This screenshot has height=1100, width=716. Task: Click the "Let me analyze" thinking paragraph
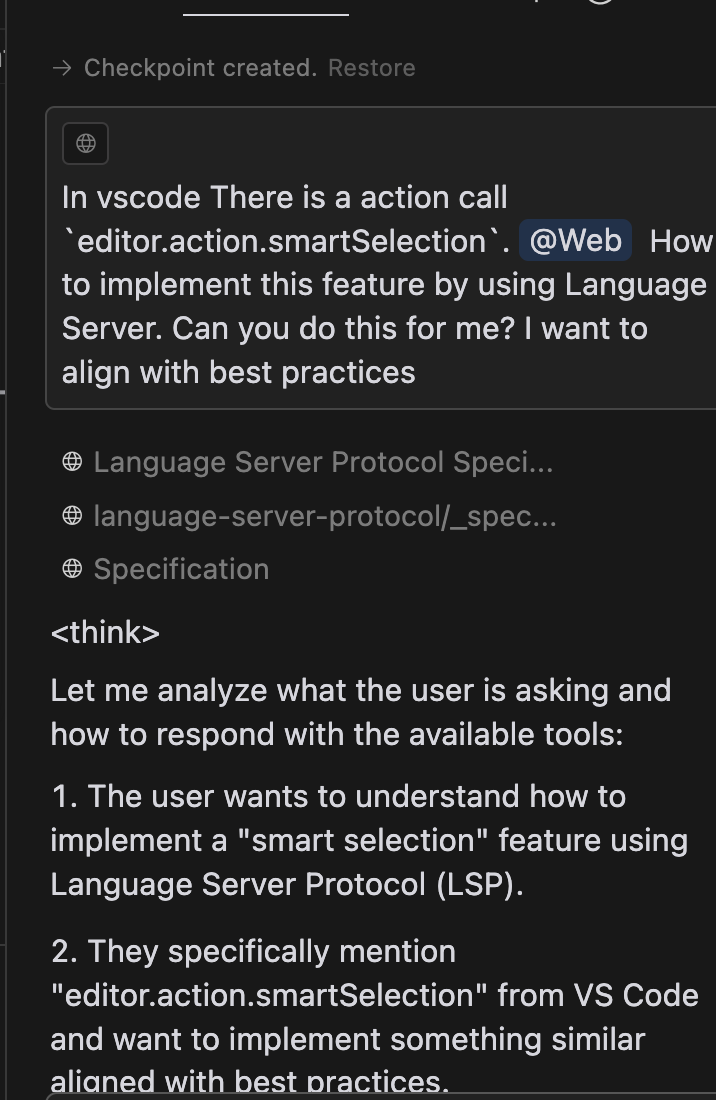tap(360, 712)
